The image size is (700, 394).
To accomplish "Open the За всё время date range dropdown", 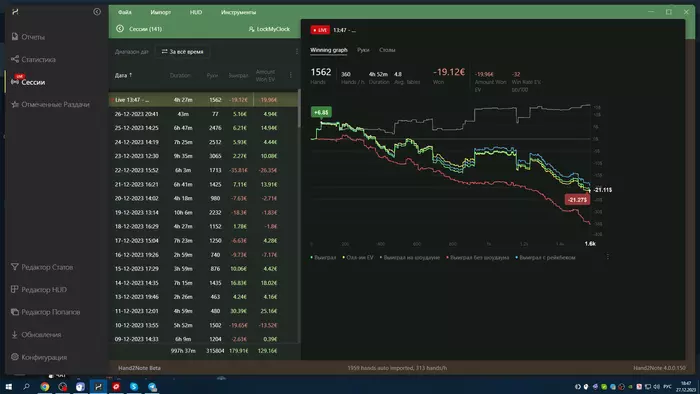I will 182,52.
